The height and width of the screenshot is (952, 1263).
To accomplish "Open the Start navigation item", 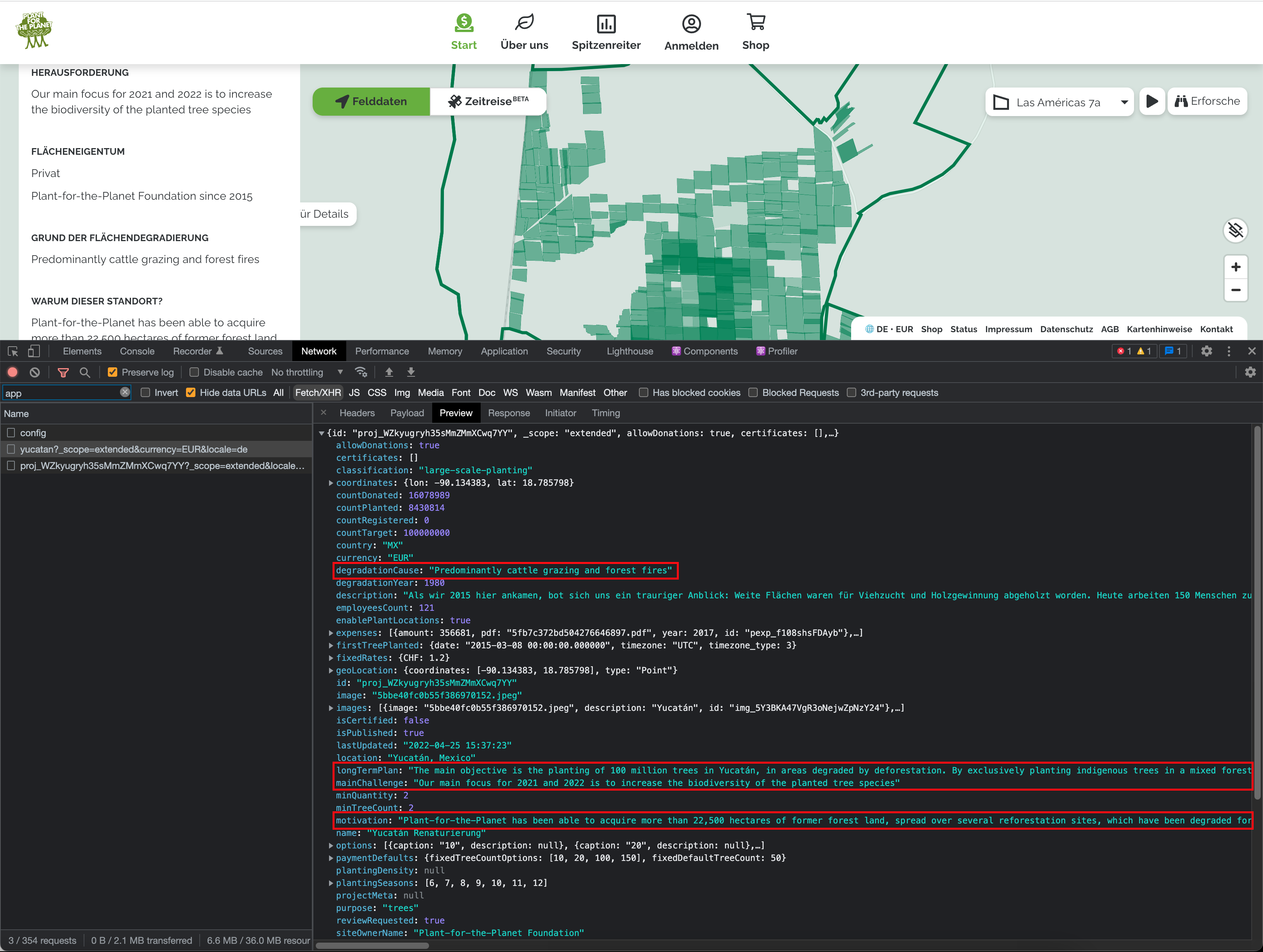I will coord(463,32).
